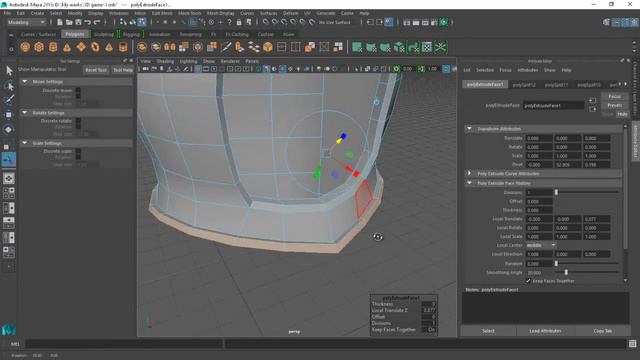Collapse the Move Settings section
640x360 pixels.
coord(24,82)
